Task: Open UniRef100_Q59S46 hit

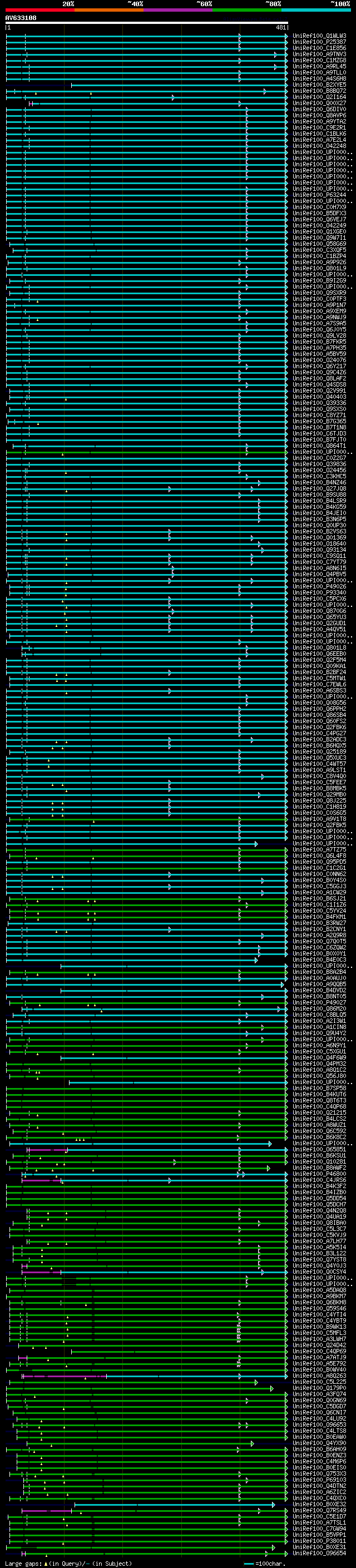Action: 319,1309
